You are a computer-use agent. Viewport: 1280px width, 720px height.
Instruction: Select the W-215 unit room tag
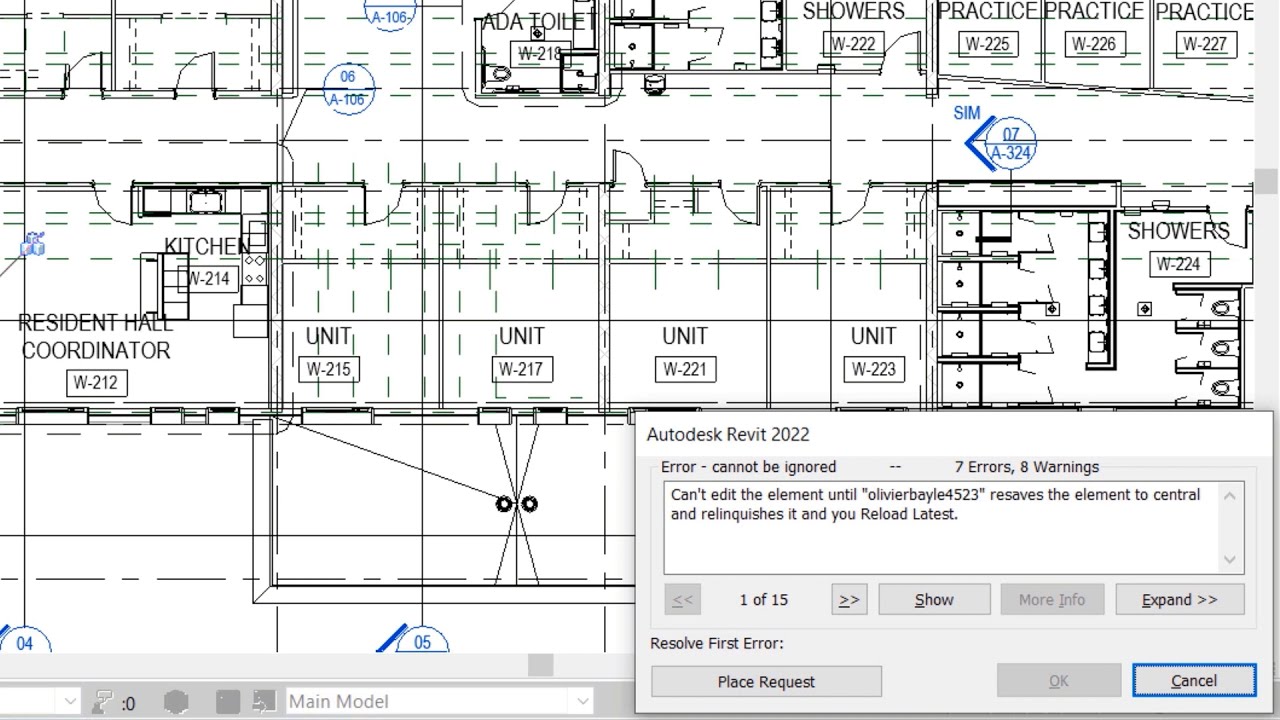pyautogui.click(x=329, y=369)
